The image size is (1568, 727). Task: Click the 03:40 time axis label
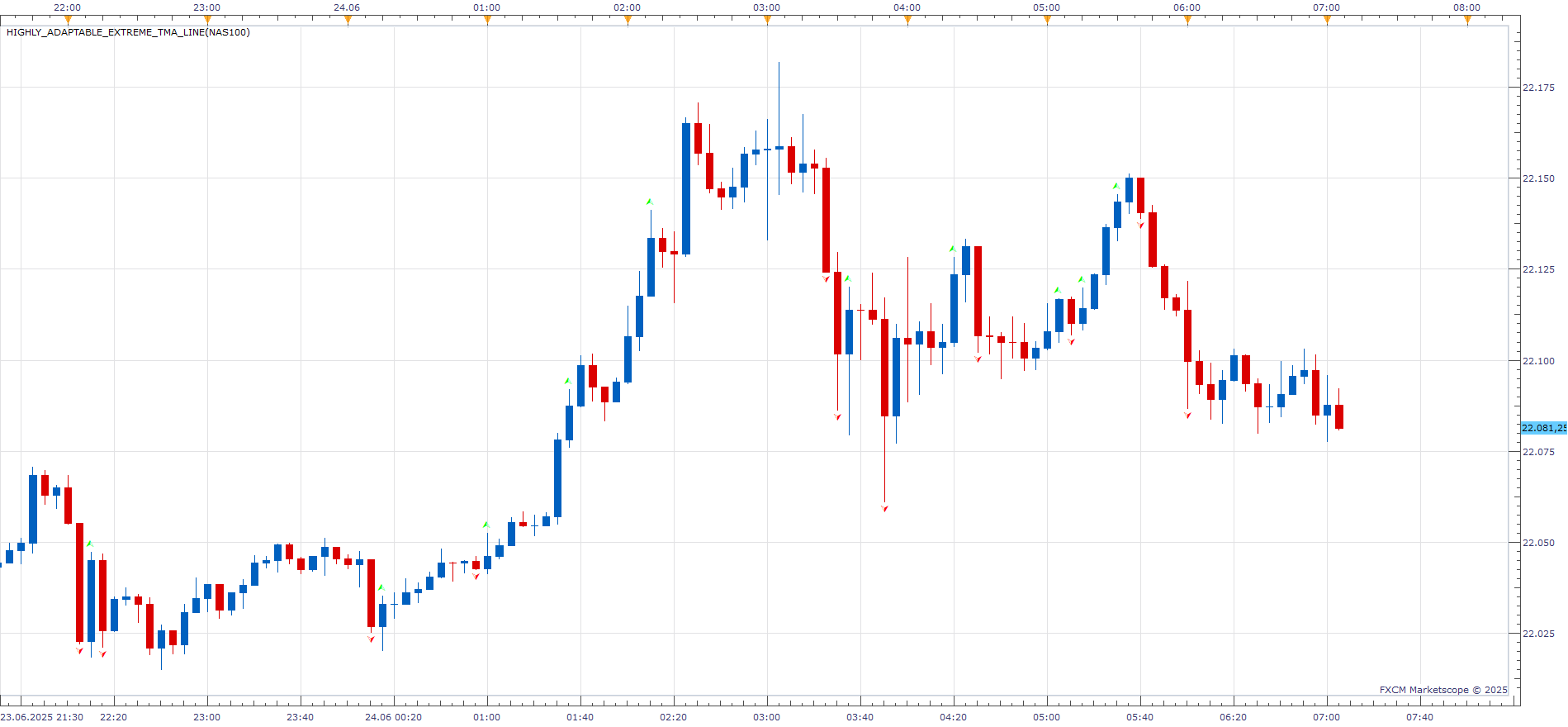point(860,717)
